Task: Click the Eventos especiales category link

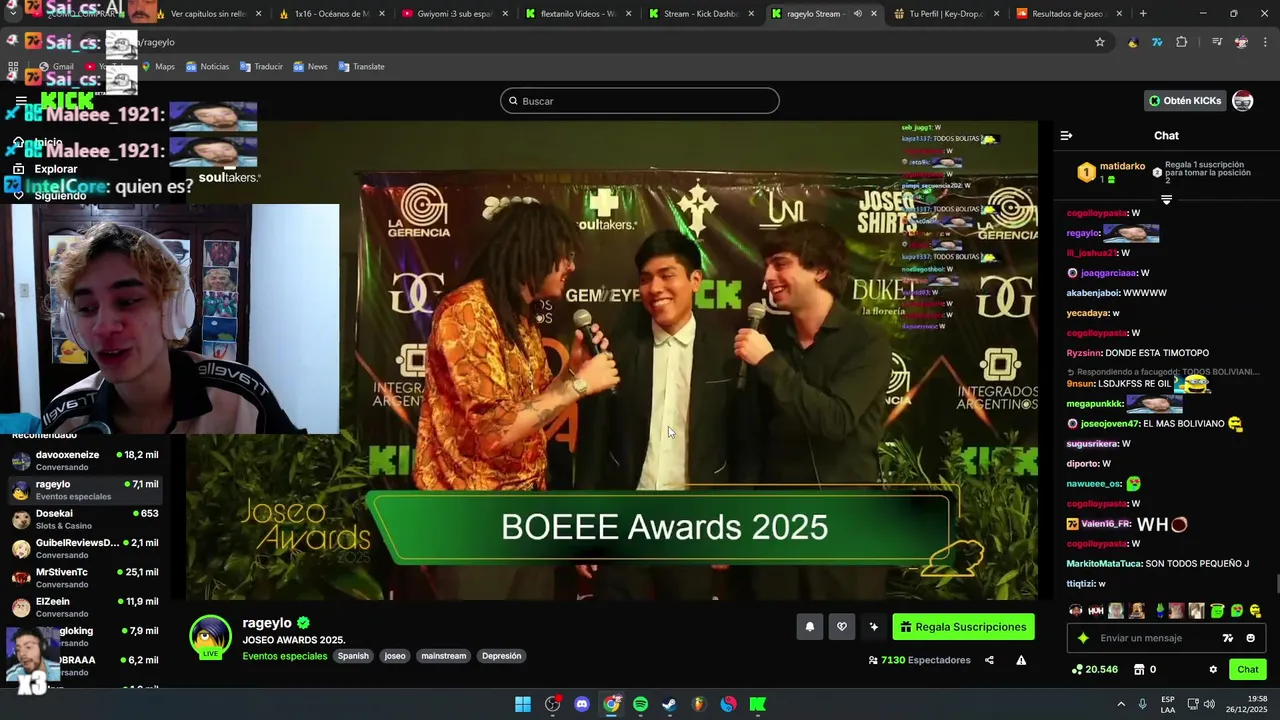Action: point(285,656)
